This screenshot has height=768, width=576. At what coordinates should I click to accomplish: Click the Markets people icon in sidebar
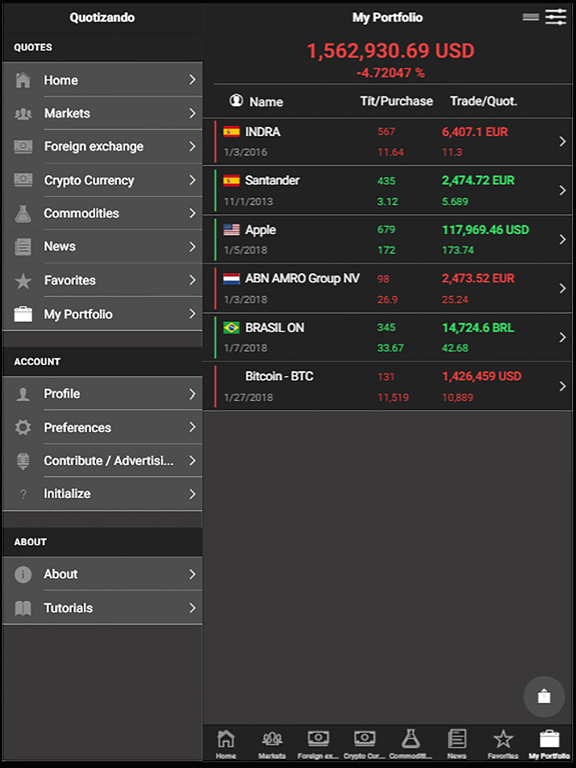point(23,114)
